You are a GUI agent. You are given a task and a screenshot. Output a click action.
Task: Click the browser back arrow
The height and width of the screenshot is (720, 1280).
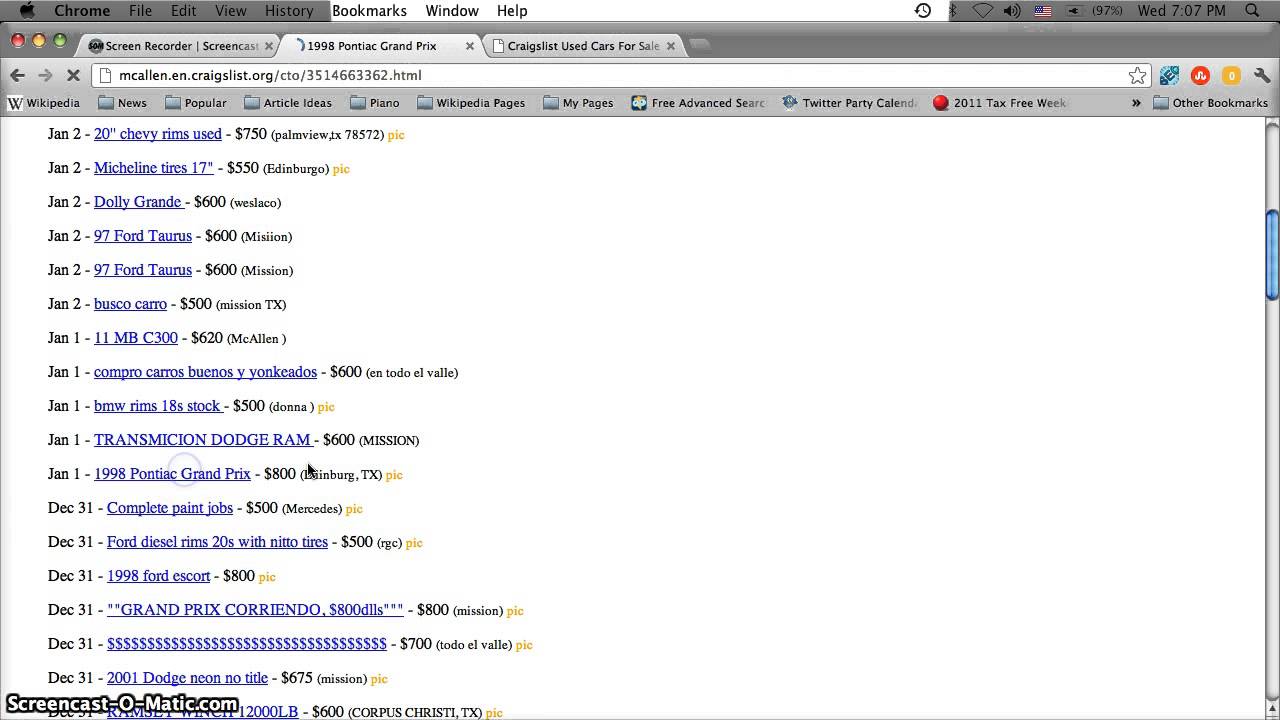pos(17,75)
